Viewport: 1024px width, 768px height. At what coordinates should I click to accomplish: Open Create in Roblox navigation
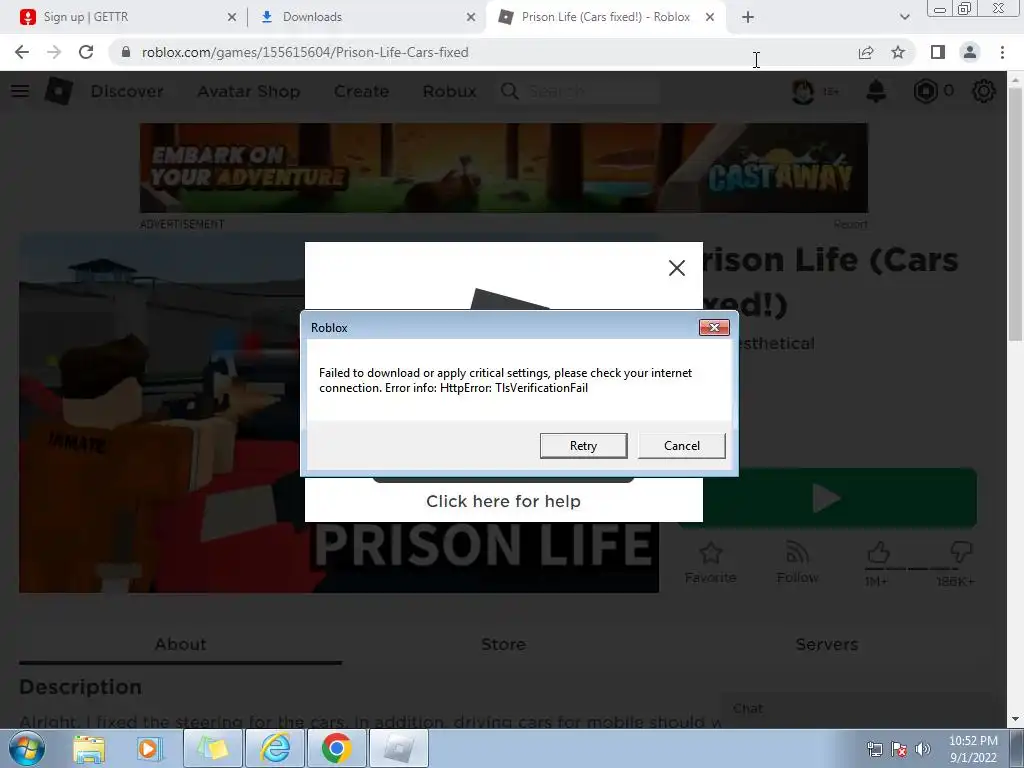click(361, 91)
